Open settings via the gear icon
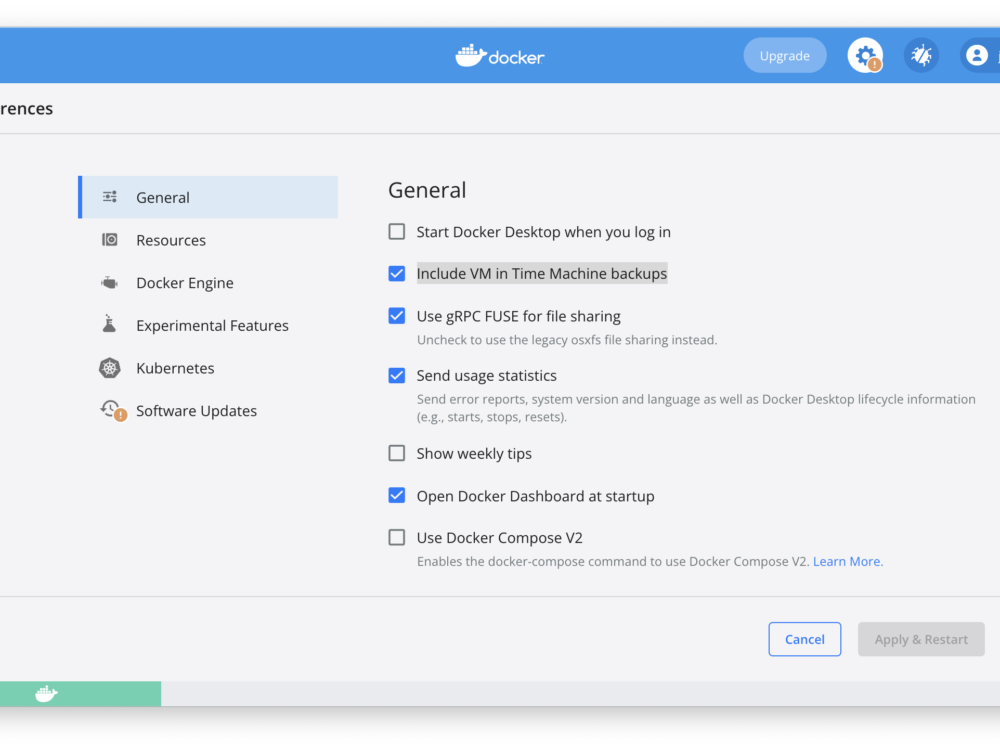Image resolution: width=1000 pixels, height=750 pixels. coord(865,56)
